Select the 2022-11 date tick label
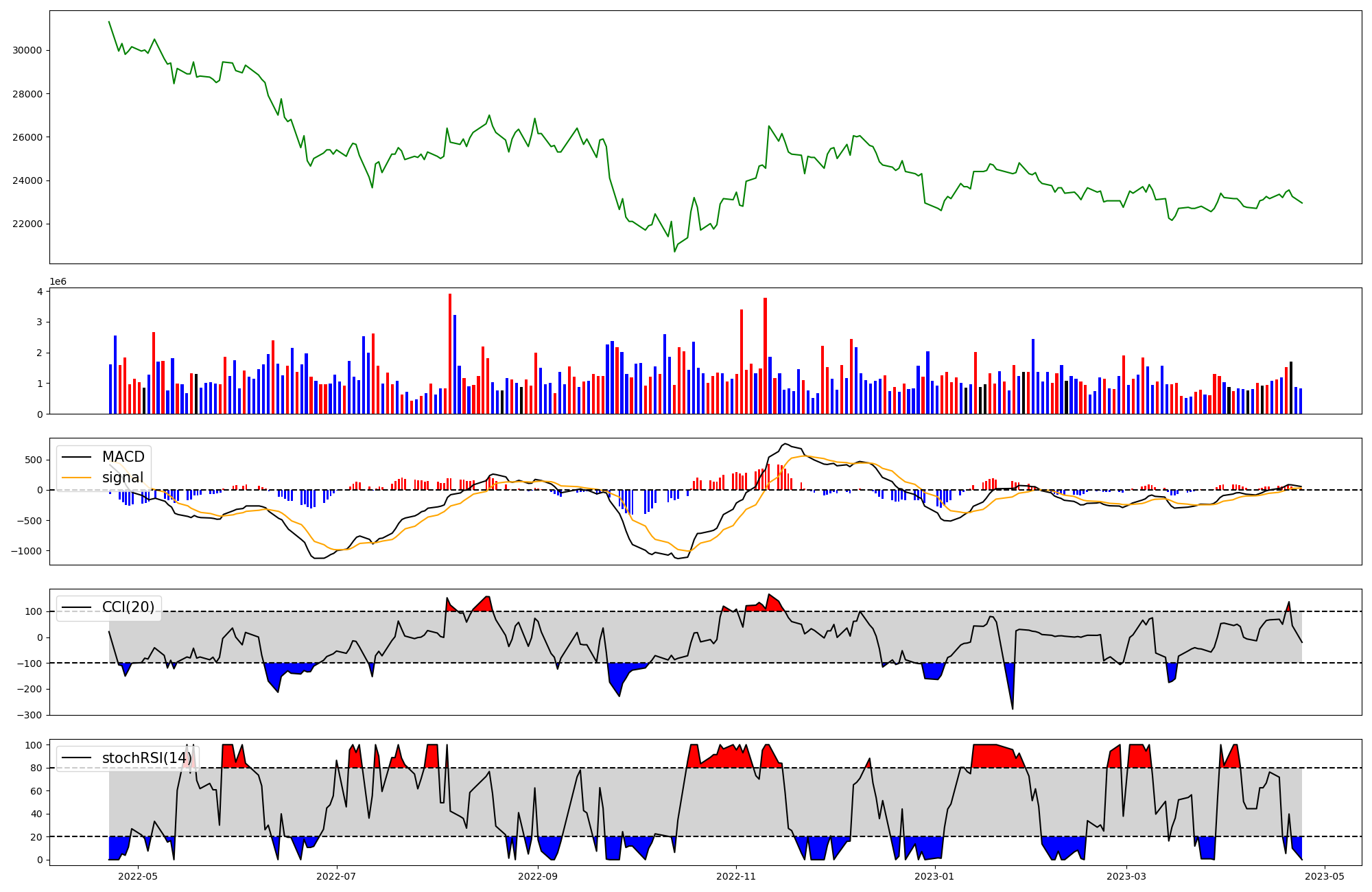 [736, 876]
